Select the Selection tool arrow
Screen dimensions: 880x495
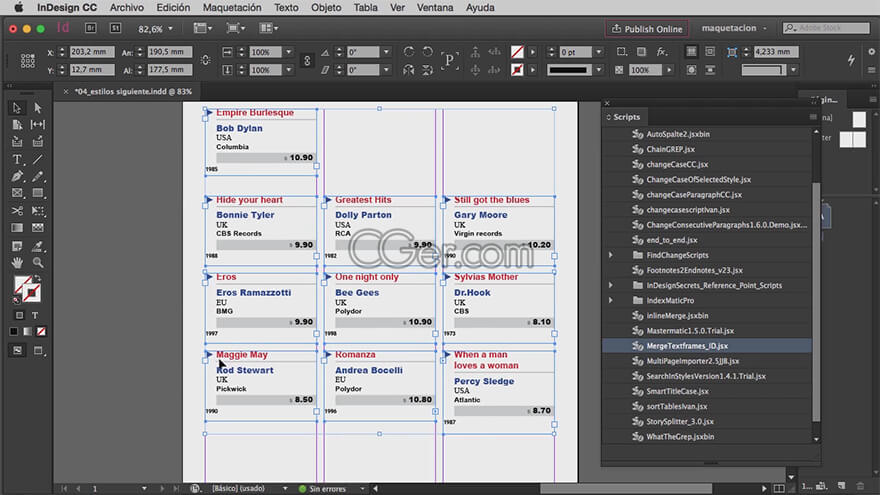tap(17, 108)
